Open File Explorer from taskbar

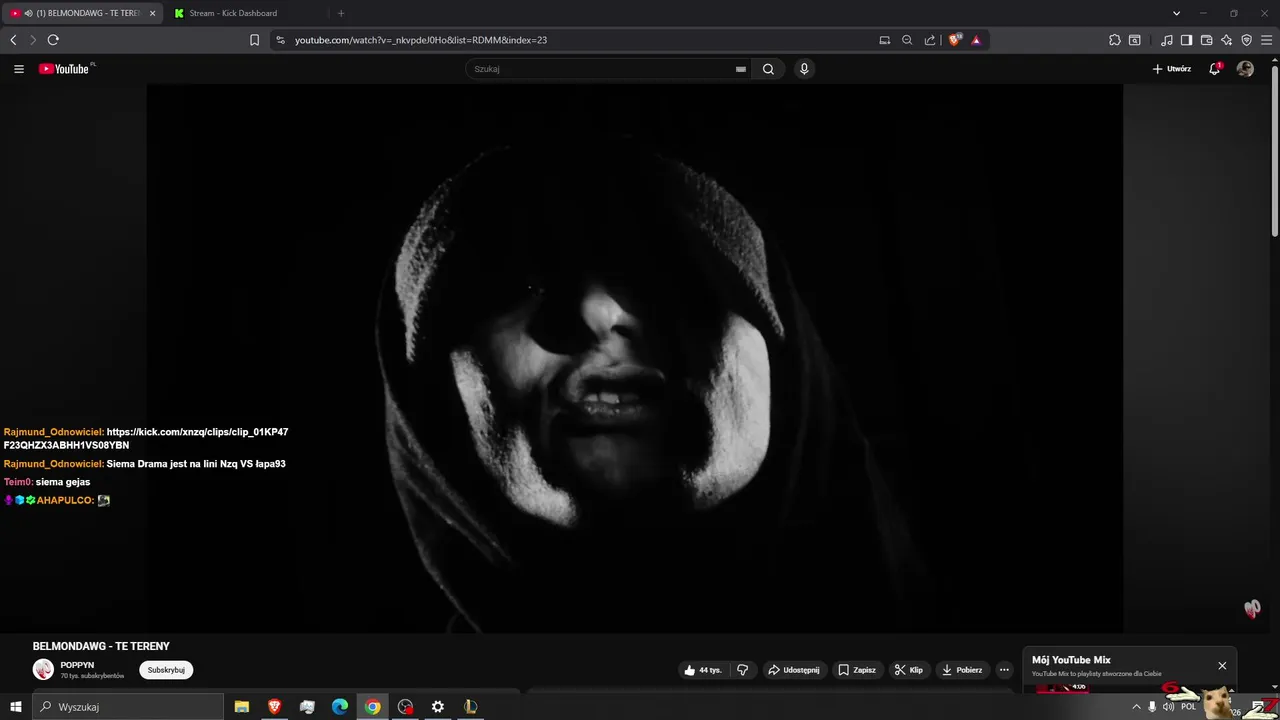pos(242,707)
